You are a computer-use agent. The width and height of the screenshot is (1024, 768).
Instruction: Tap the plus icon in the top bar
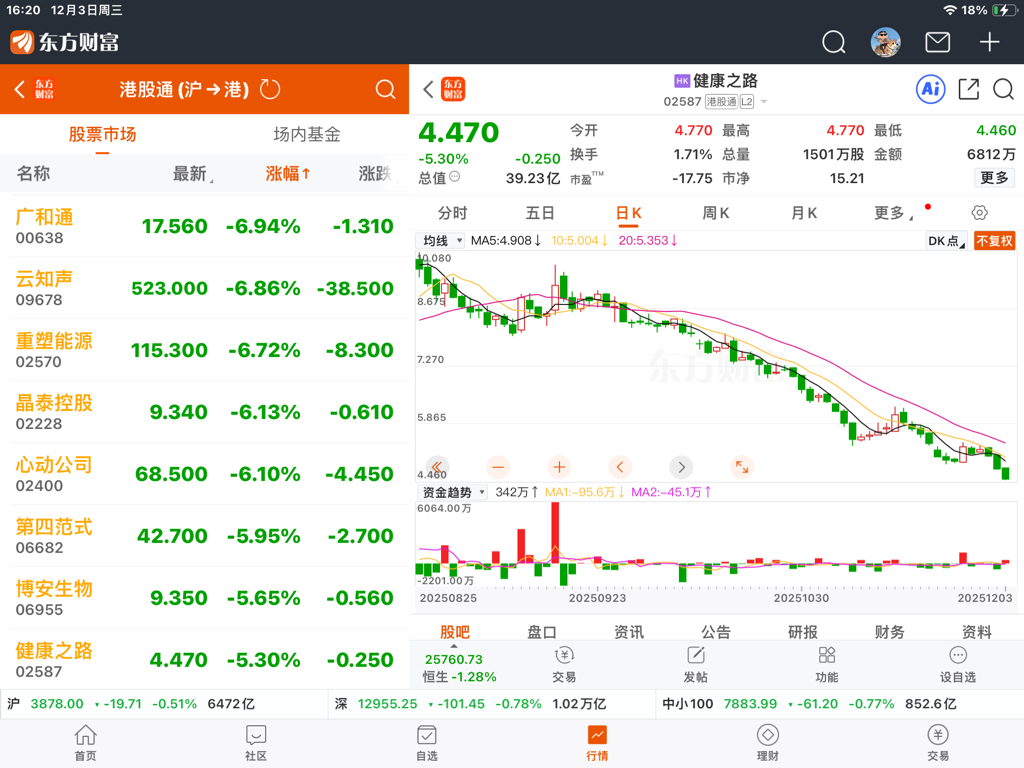tap(989, 42)
